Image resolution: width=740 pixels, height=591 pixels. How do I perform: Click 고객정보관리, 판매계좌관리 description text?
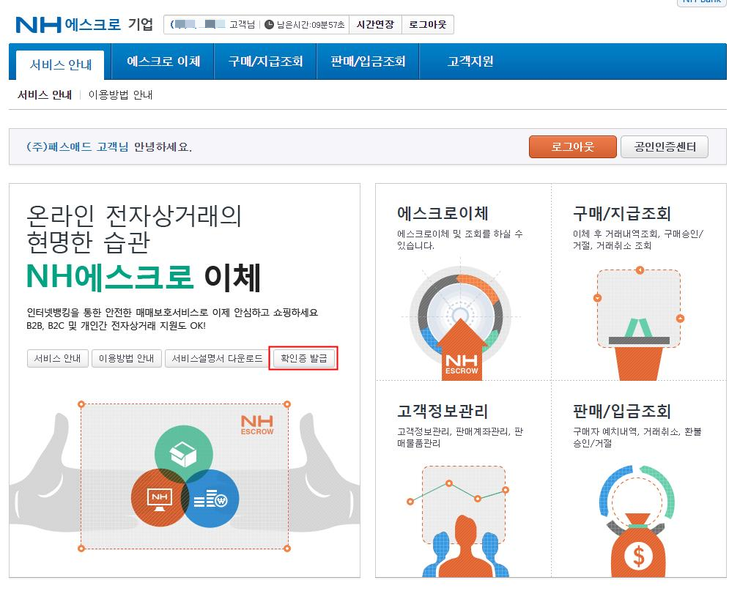tap(460, 437)
